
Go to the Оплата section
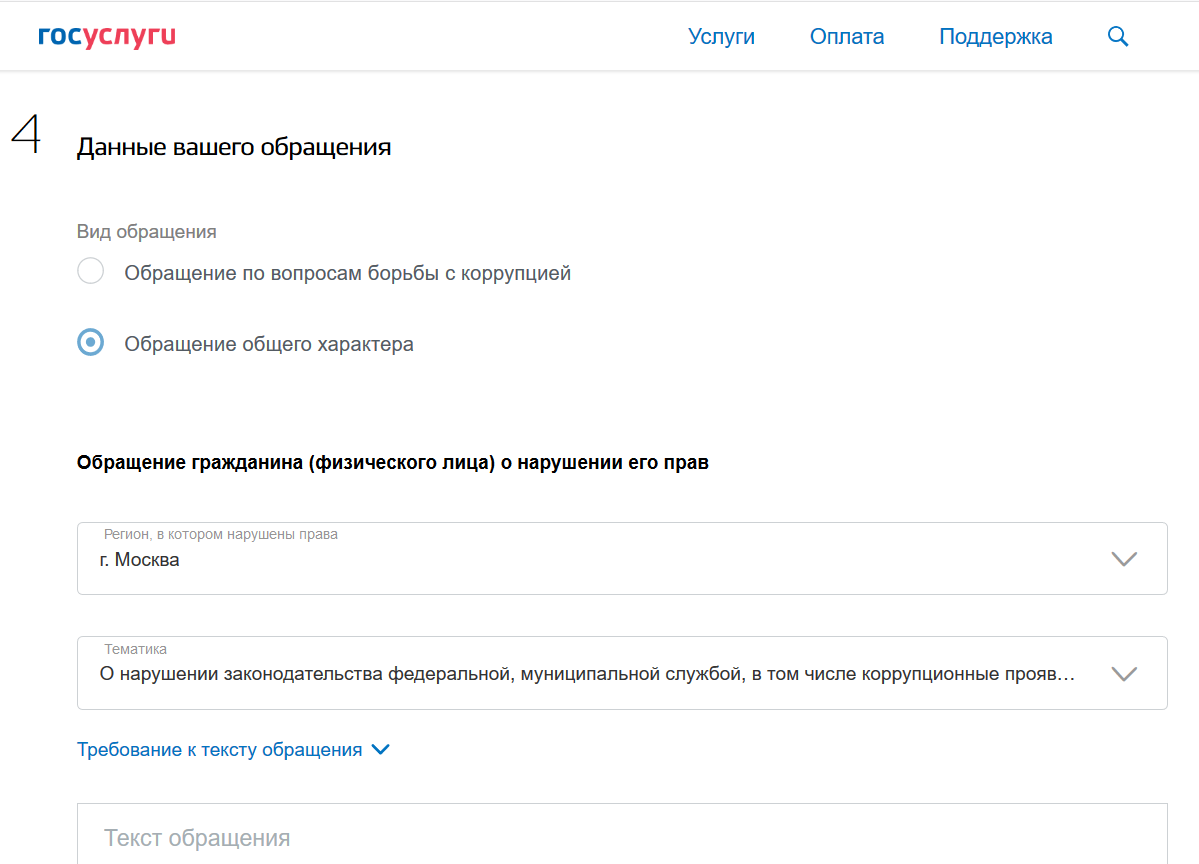(846, 37)
